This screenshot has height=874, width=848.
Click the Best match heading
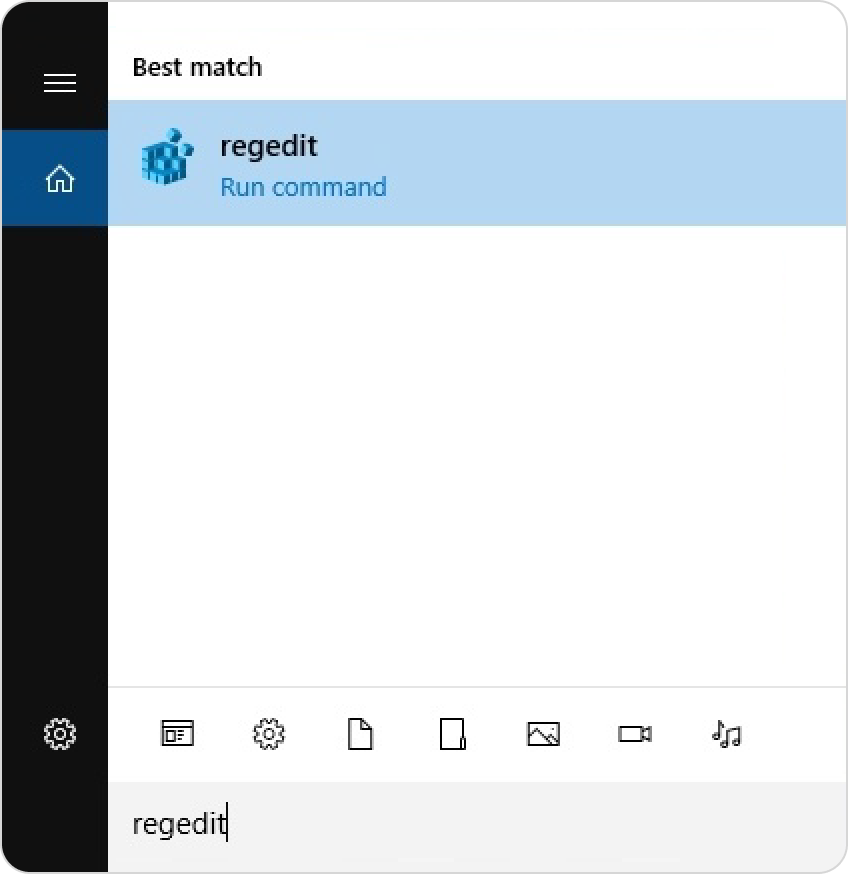[x=197, y=67]
